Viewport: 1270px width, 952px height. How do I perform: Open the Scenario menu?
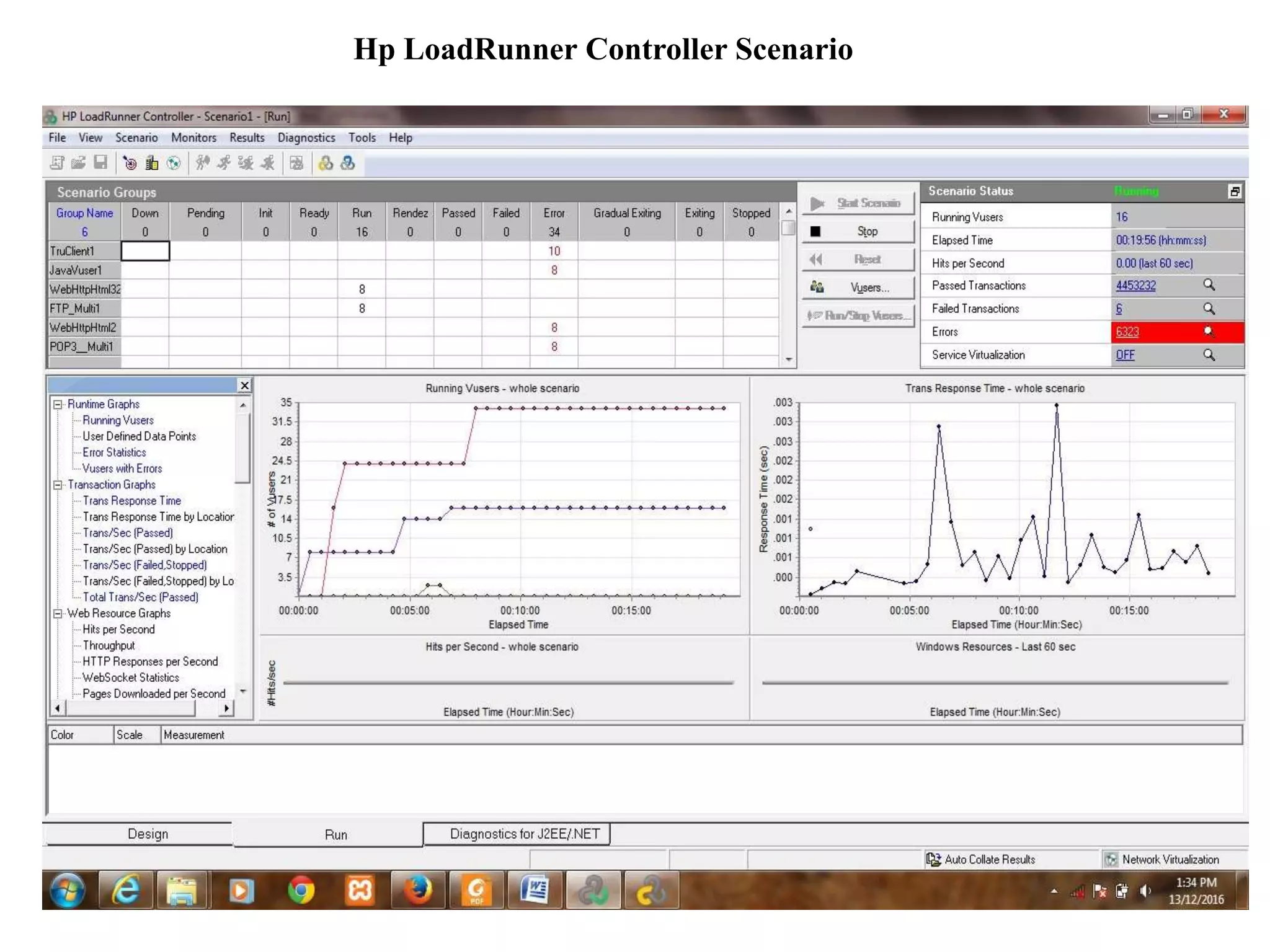click(136, 138)
